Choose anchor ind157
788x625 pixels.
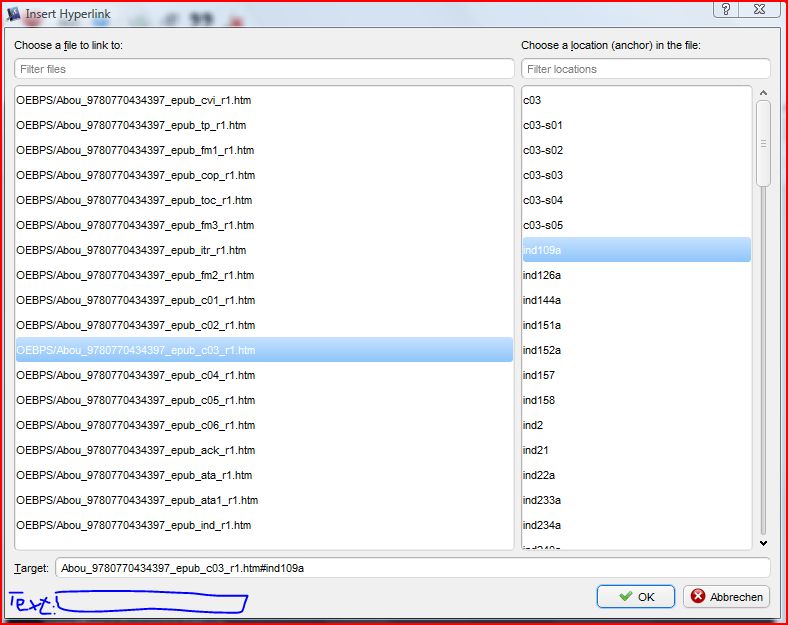click(x=637, y=375)
